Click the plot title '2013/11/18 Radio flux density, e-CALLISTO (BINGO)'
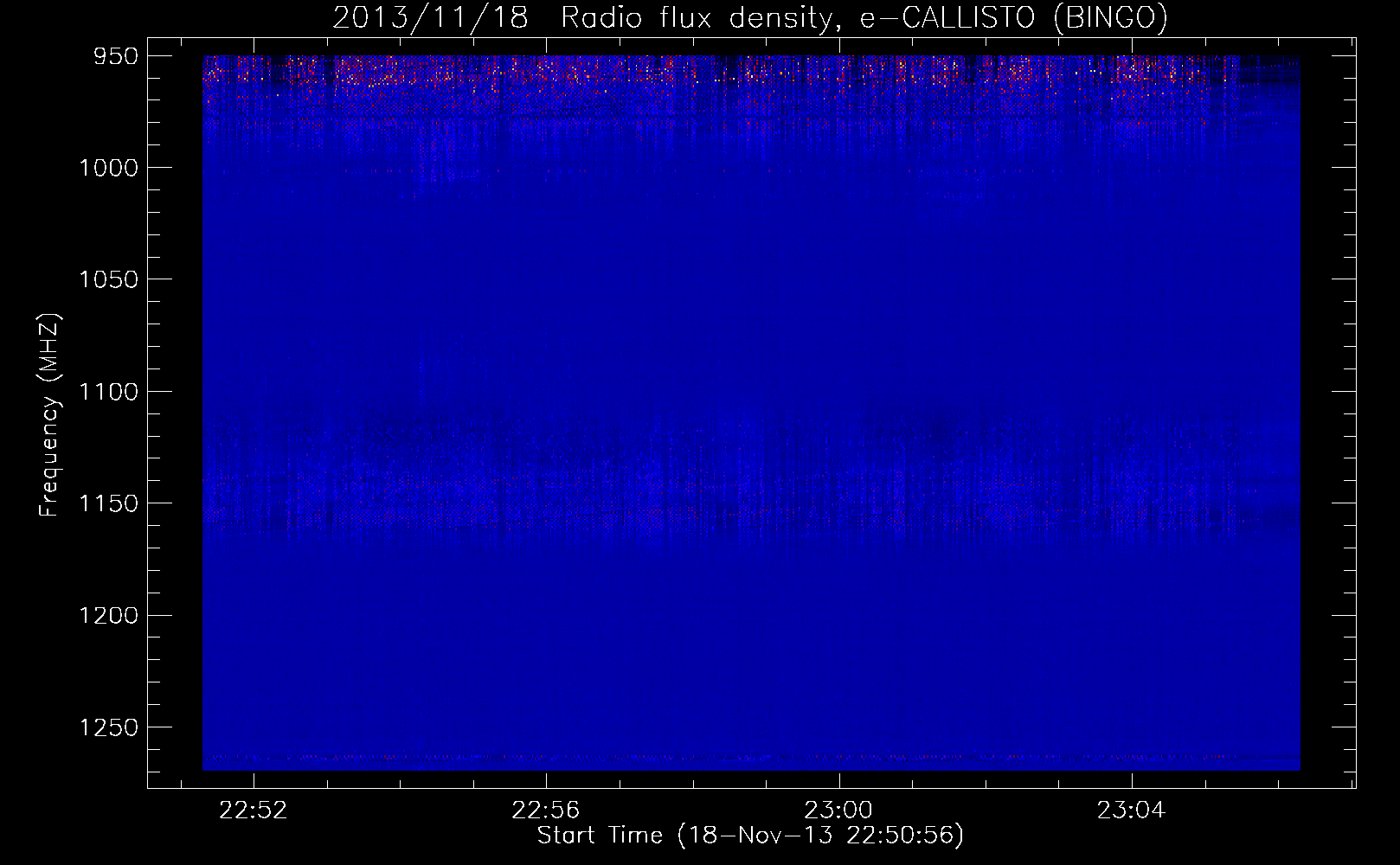This screenshot has height=865, width=1400. [x=750, y=17]
